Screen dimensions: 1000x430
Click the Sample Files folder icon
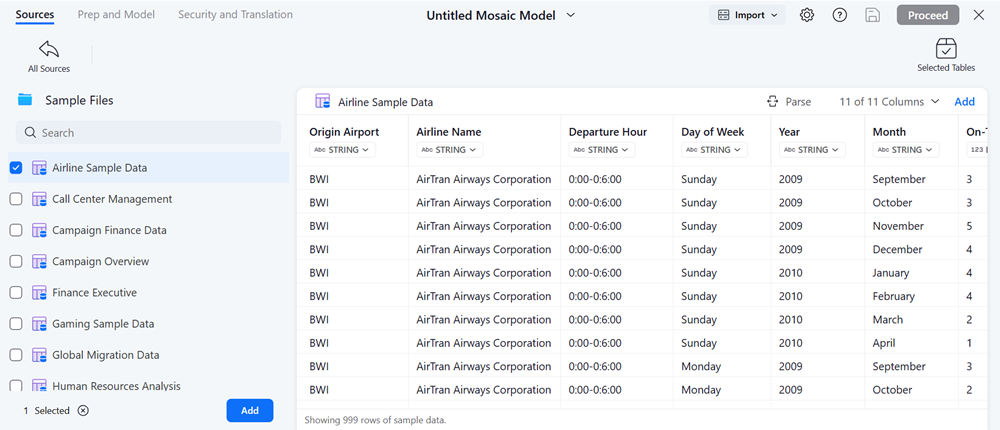pos(25,100)
